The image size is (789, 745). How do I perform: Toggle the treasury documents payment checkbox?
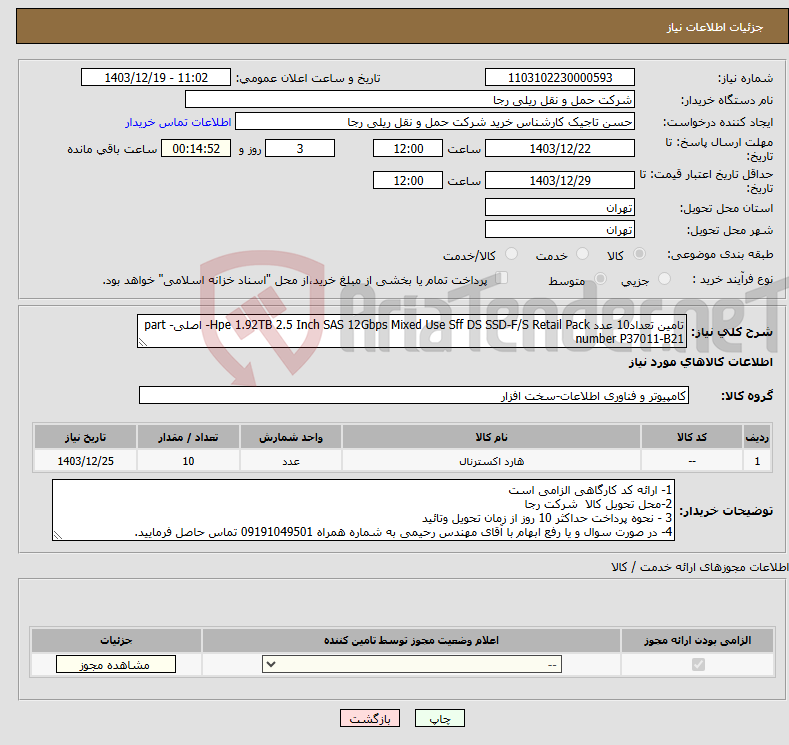pos(501,278)
